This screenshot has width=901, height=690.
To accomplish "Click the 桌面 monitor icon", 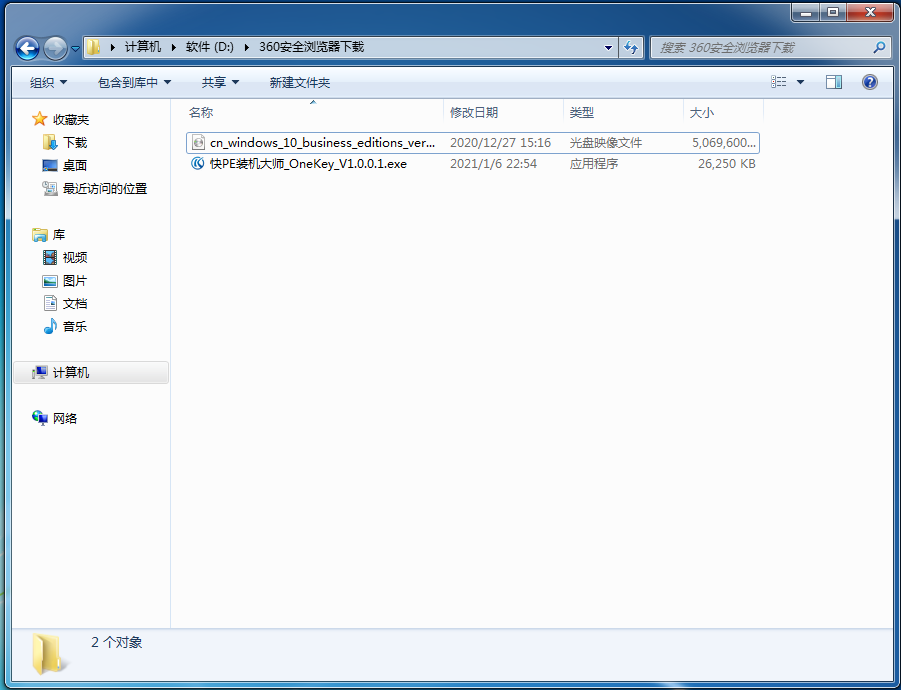I will 50,165.
